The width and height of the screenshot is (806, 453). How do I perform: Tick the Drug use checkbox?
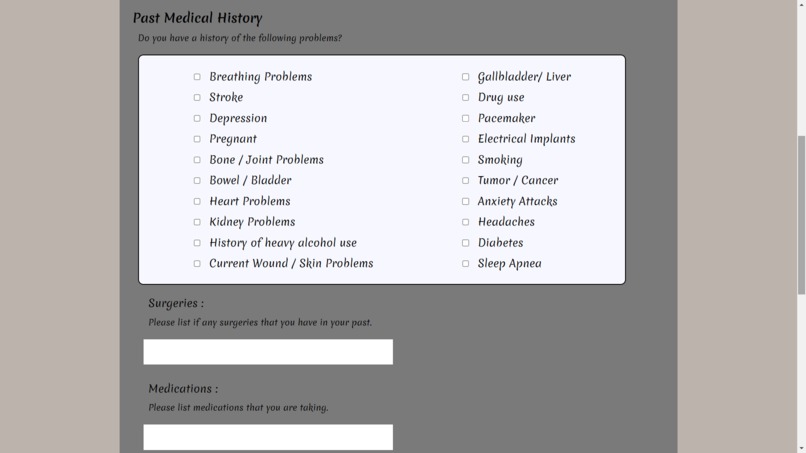coord(465,97)
